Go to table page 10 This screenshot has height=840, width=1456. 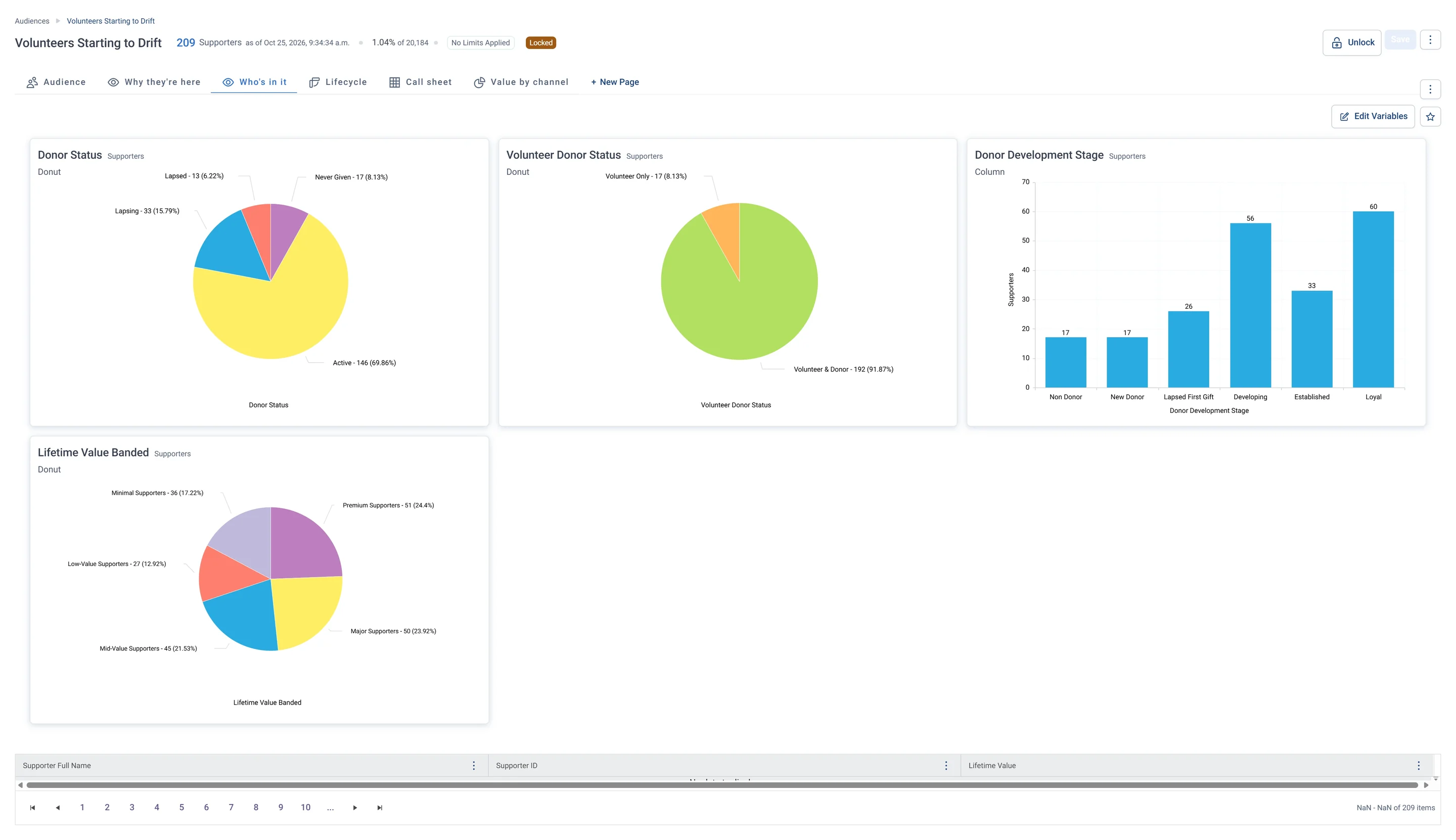[305, 808]
